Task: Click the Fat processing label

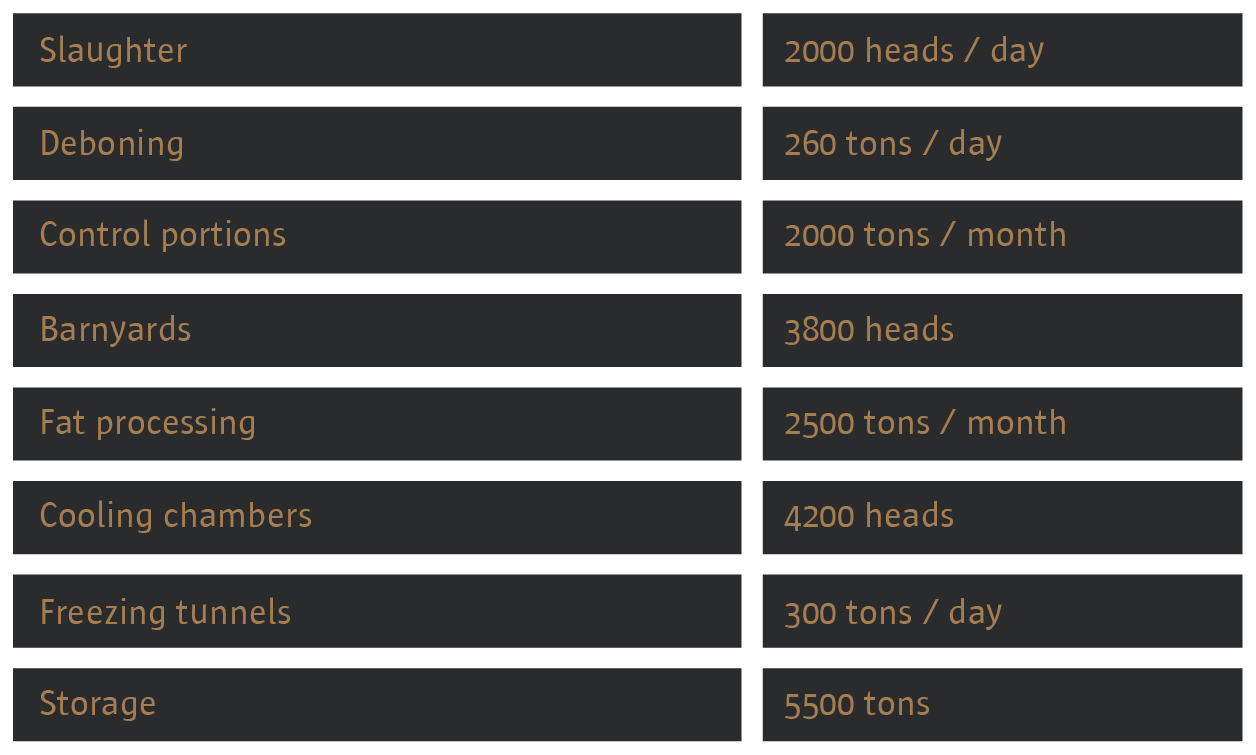Action: tap(147, 423)
